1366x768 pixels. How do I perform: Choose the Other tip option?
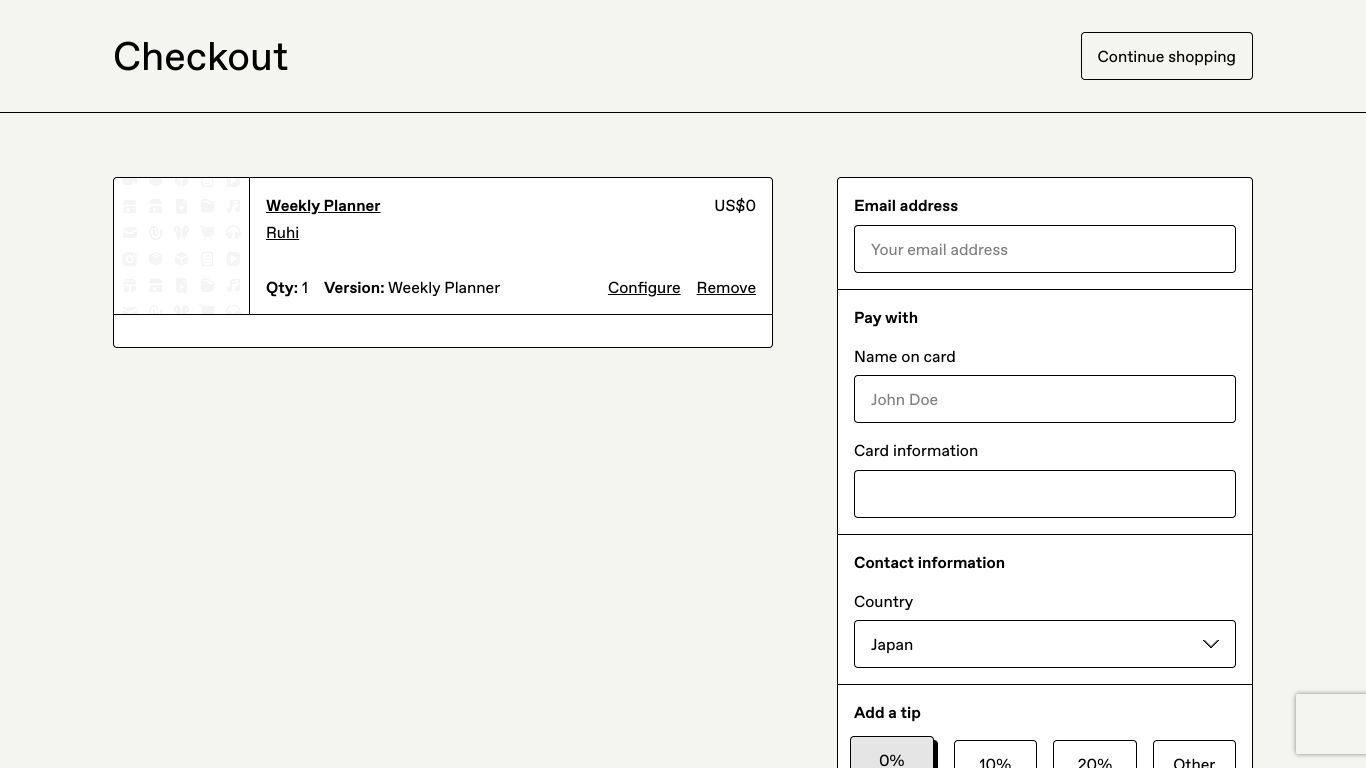(1194, 755)
